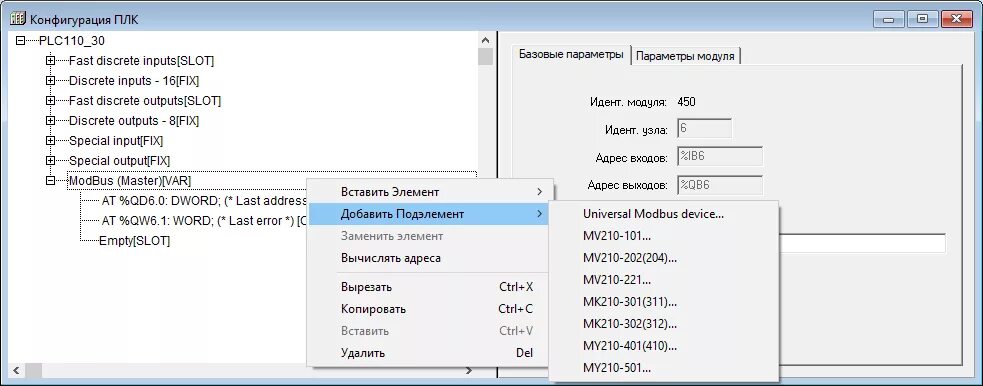Image resolution: width=983 pixels, height=386 pixels.
Task: Add MK210-302(312)... subelement
Action: (663, 325)
